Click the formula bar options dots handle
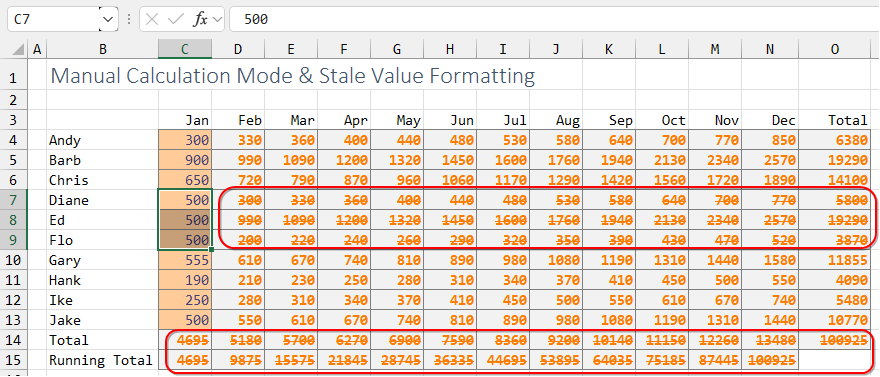 [129, 20]
